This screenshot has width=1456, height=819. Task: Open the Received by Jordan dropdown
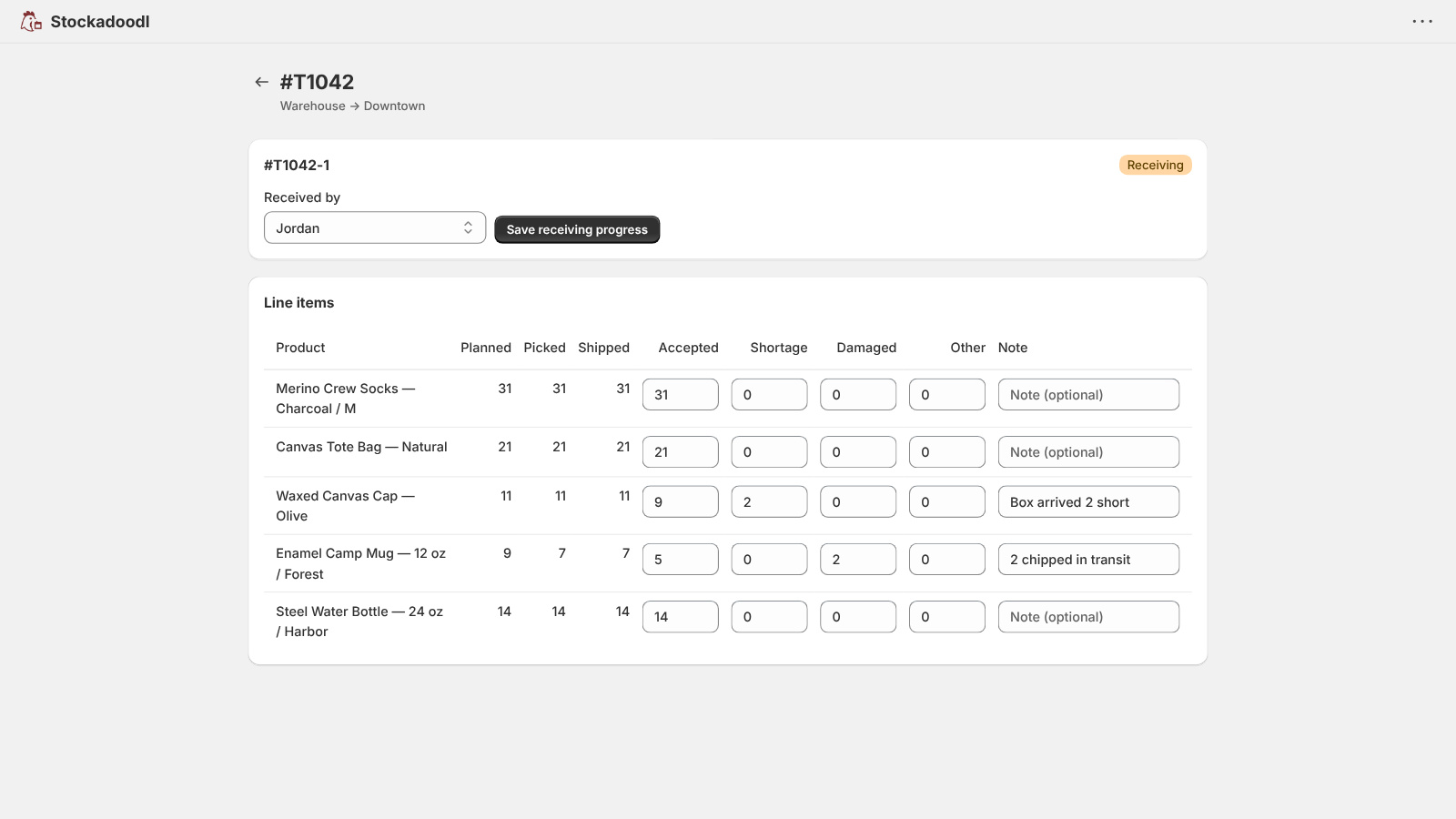coord(375,228)
